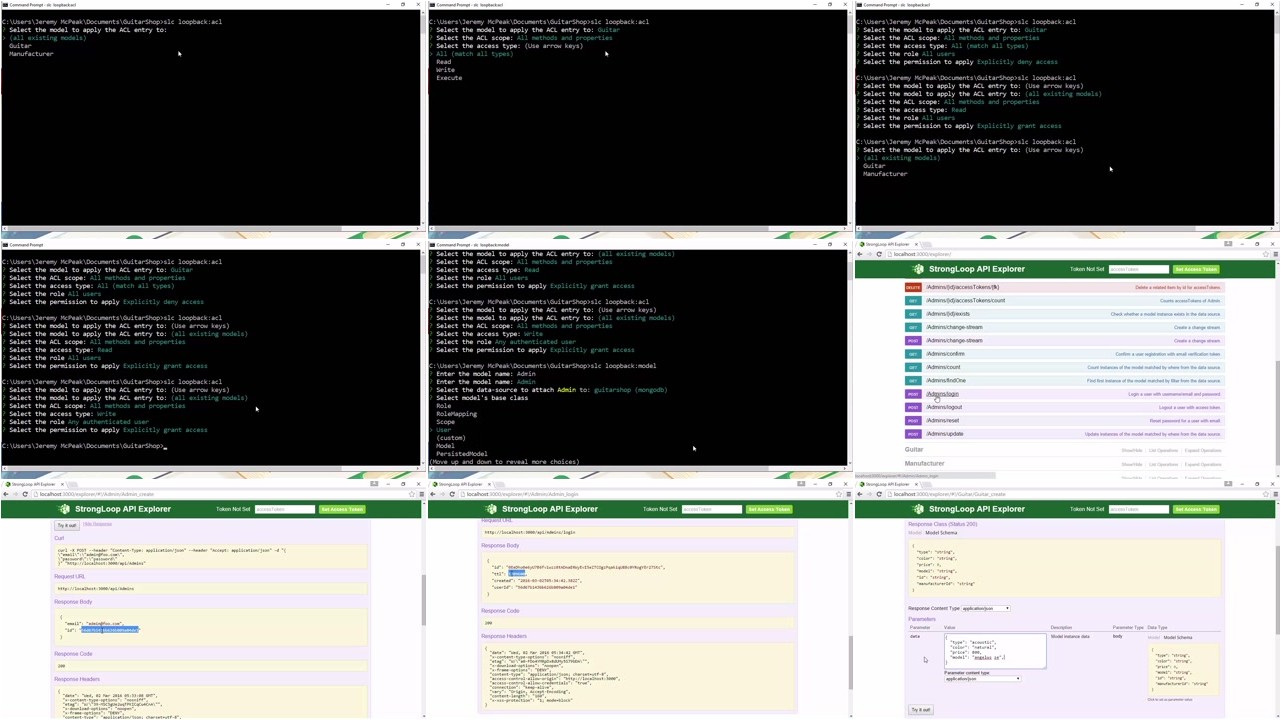Click forward arrow in Admins operations list browser
The height and width of the screenshot is (720, 1281).
(x=869, y=254)
